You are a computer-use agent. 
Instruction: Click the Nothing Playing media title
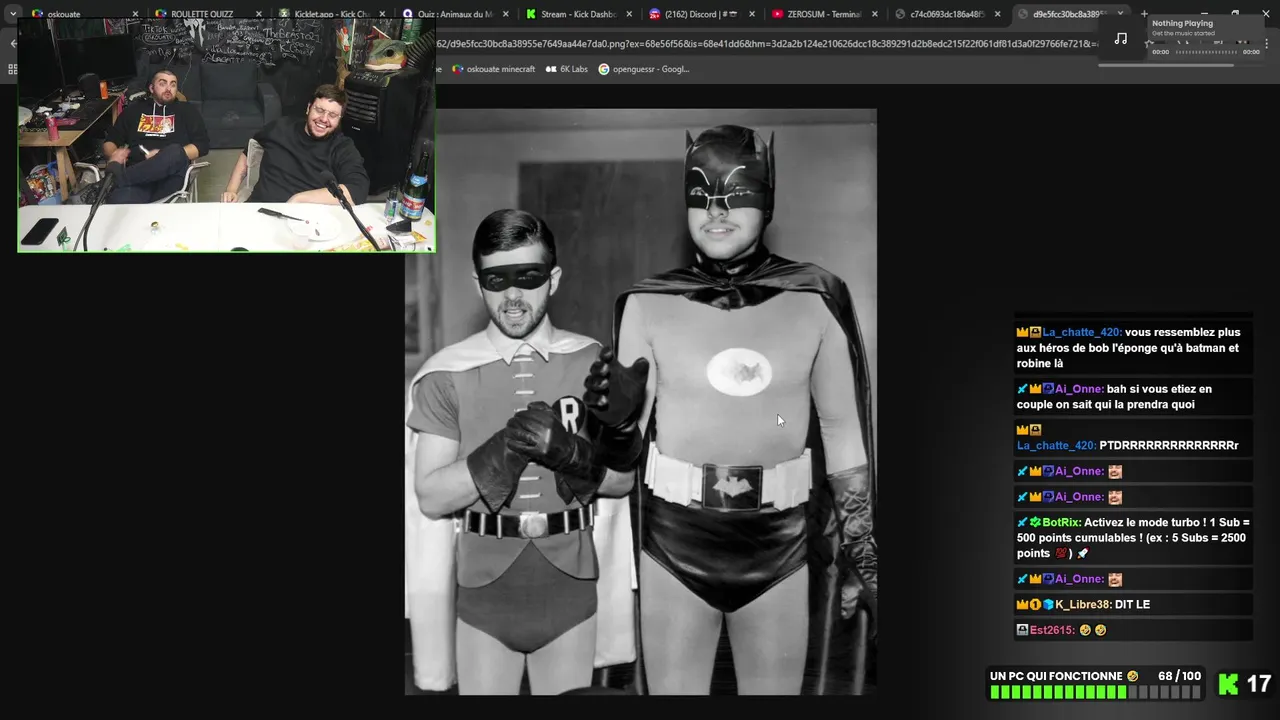[x=1182, y=23]
